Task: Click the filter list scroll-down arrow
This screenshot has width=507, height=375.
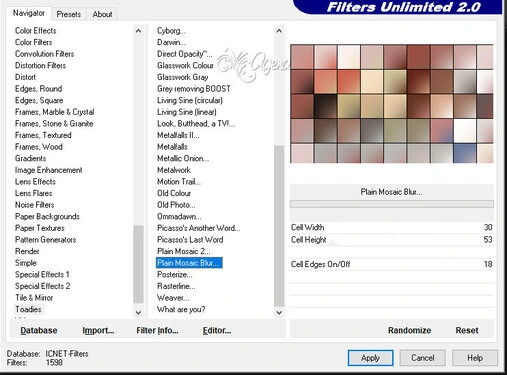Action: 279,313
